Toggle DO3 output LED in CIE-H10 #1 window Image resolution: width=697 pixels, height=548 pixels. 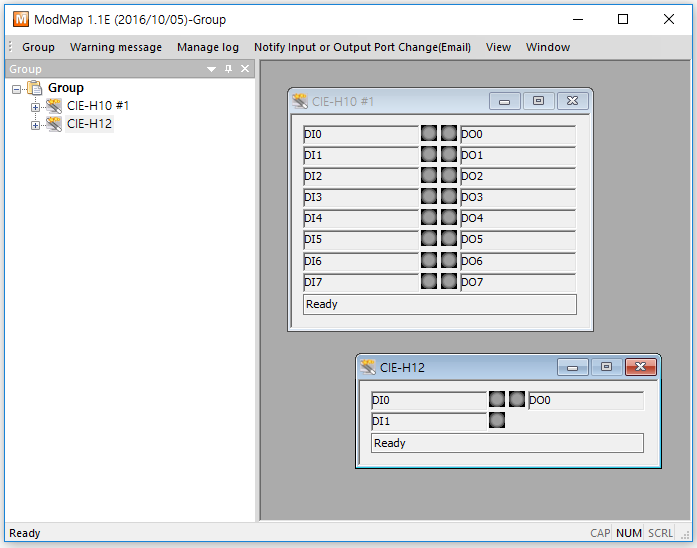click(x=449, y=196)
